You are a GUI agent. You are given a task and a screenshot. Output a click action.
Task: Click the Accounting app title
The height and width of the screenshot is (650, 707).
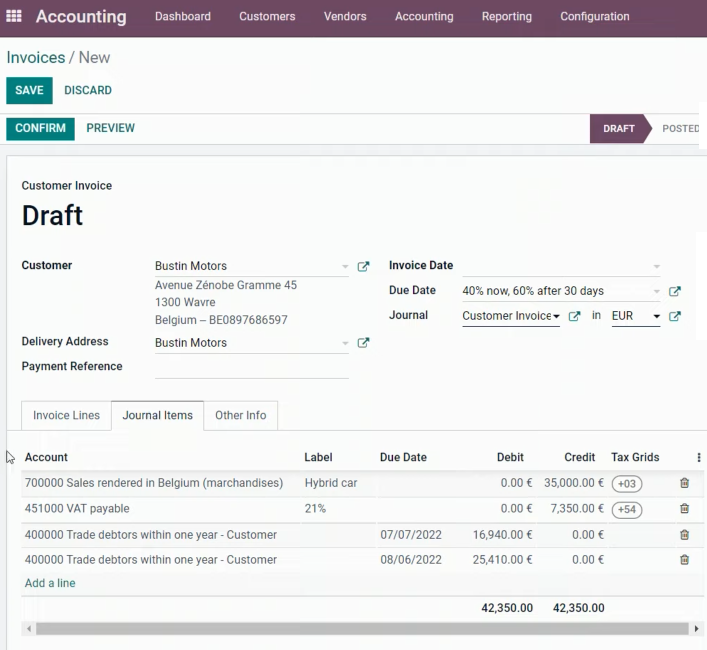coord(81,16)
